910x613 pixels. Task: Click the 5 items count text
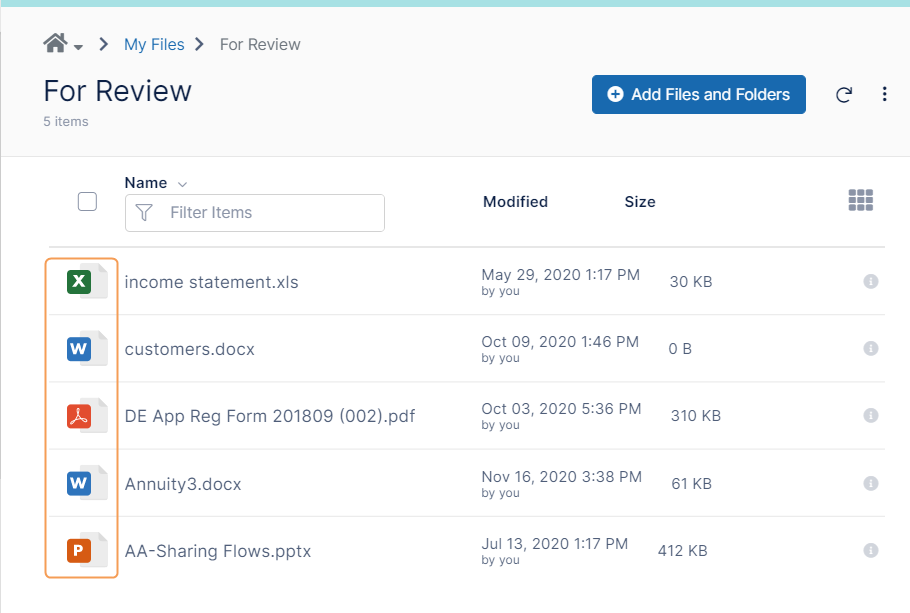tap(66, 121)
